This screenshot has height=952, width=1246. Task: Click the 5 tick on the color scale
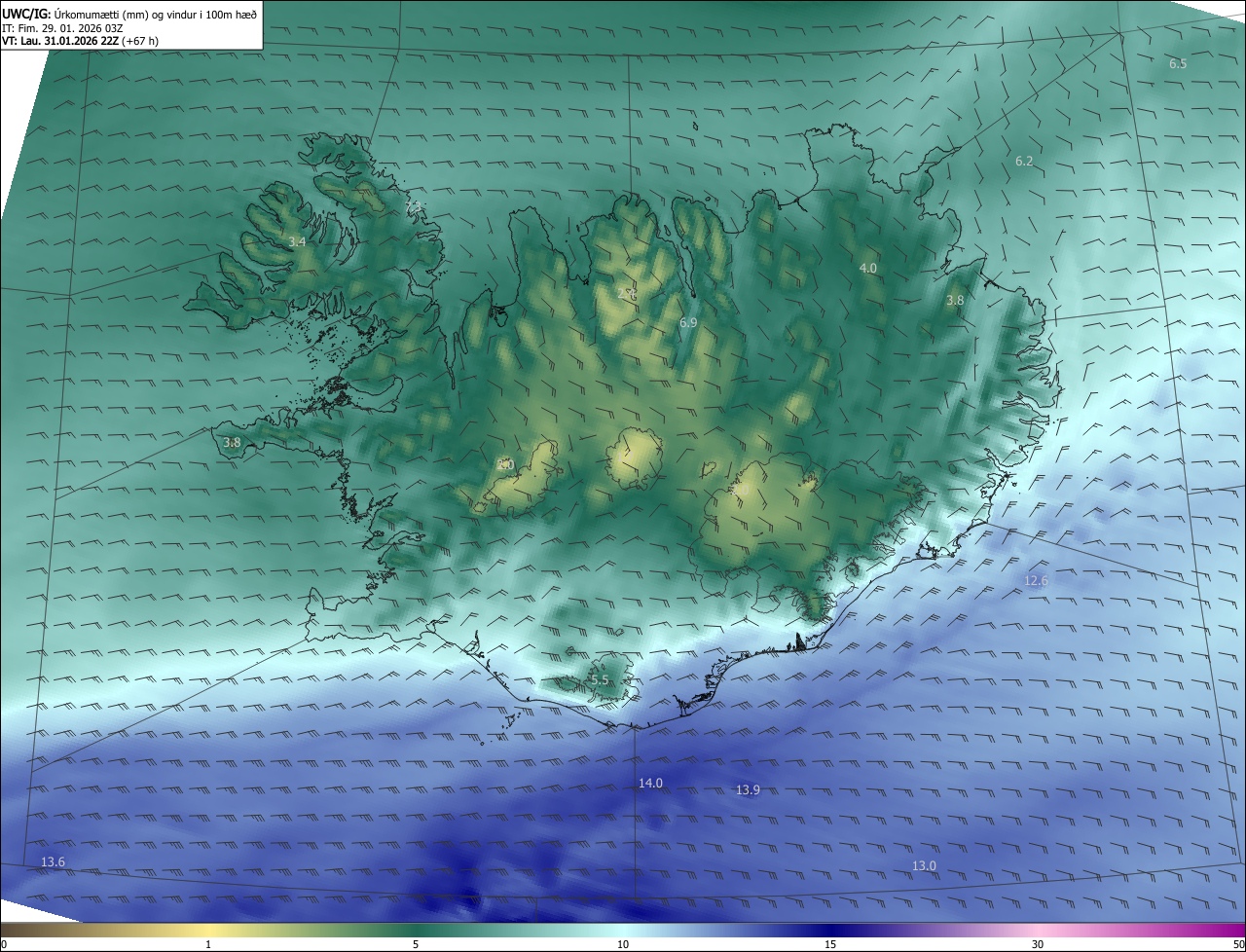416,944
